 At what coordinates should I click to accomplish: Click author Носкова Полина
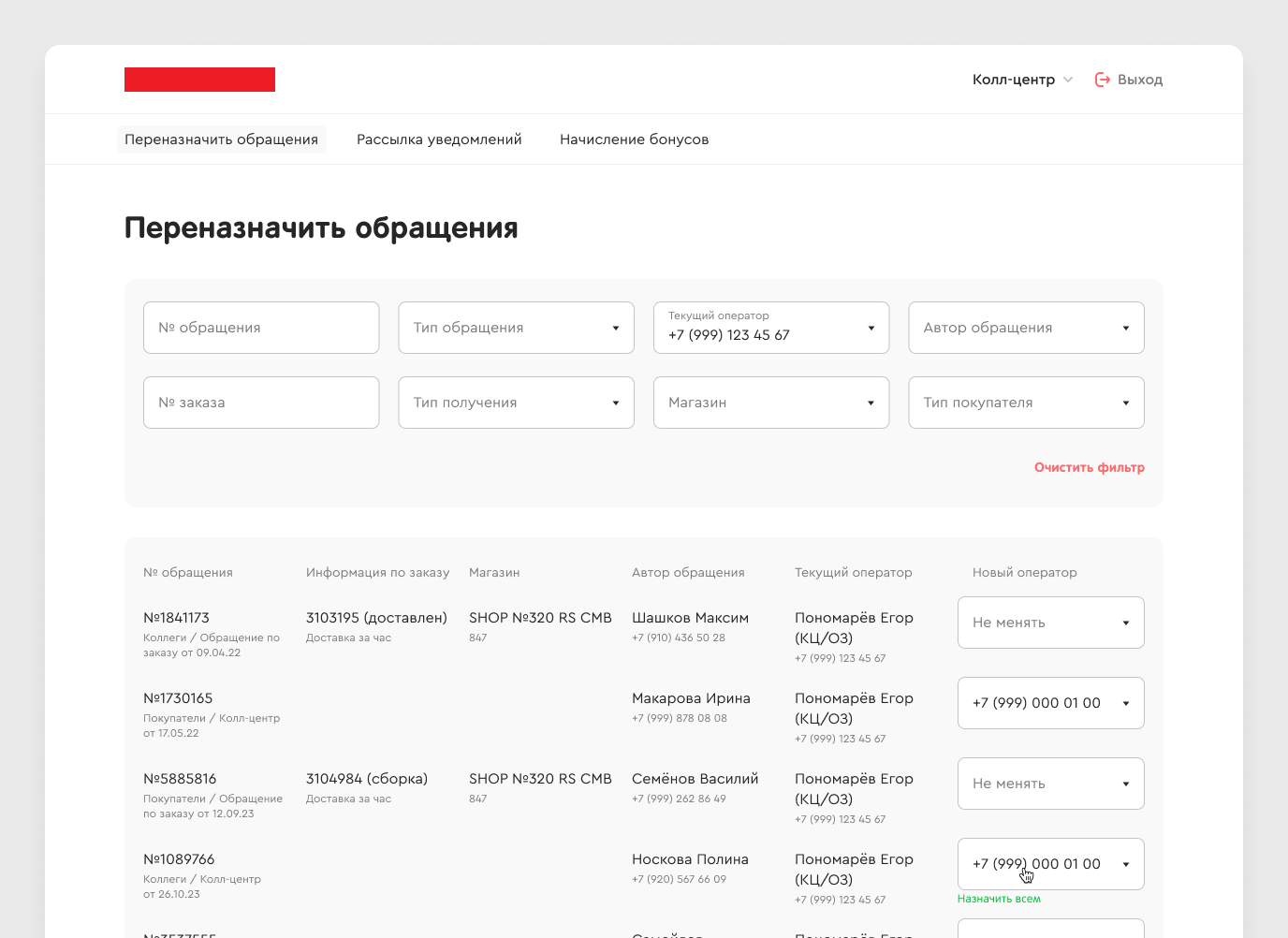click(x=690, y=859)
